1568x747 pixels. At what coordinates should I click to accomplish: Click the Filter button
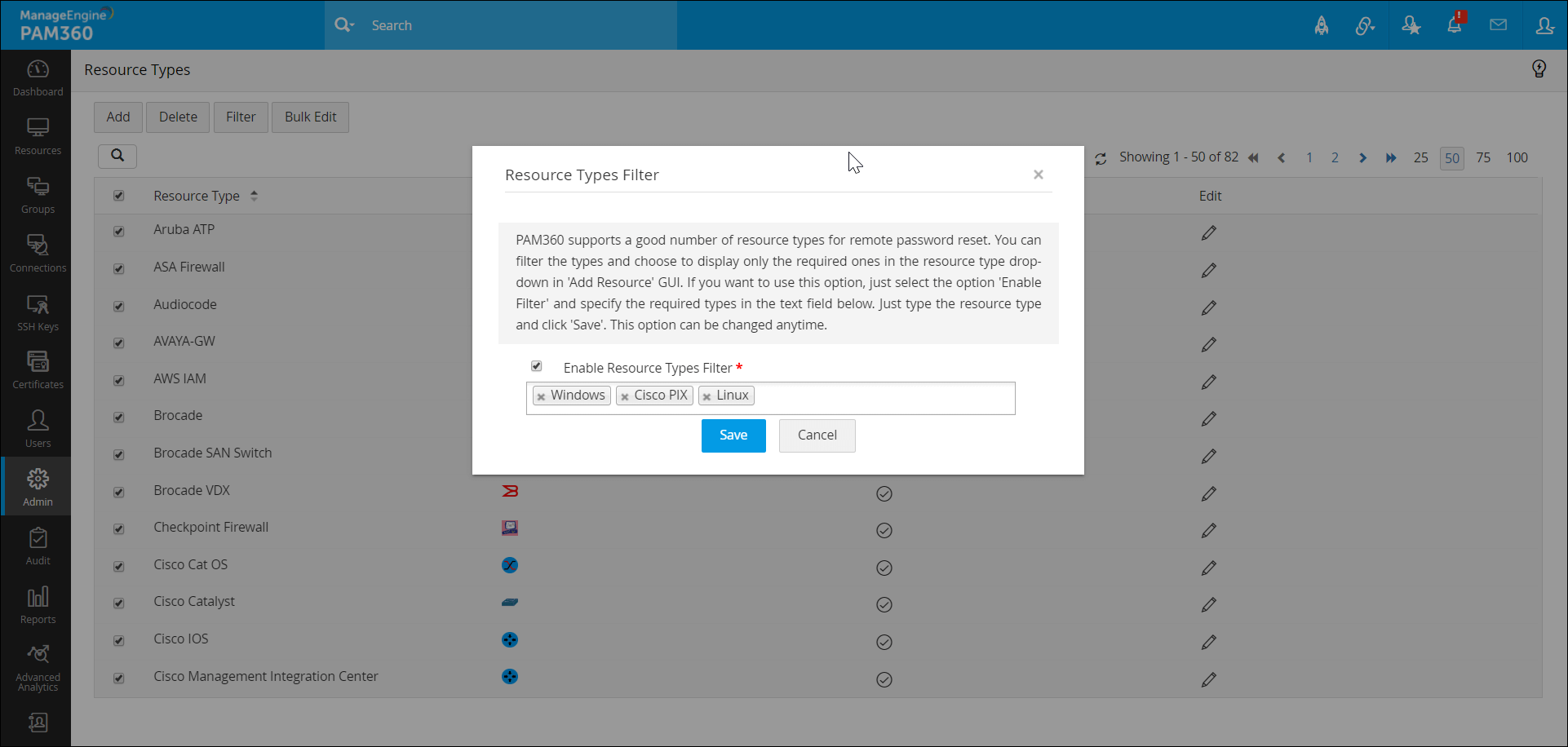[x=241, y=117]
